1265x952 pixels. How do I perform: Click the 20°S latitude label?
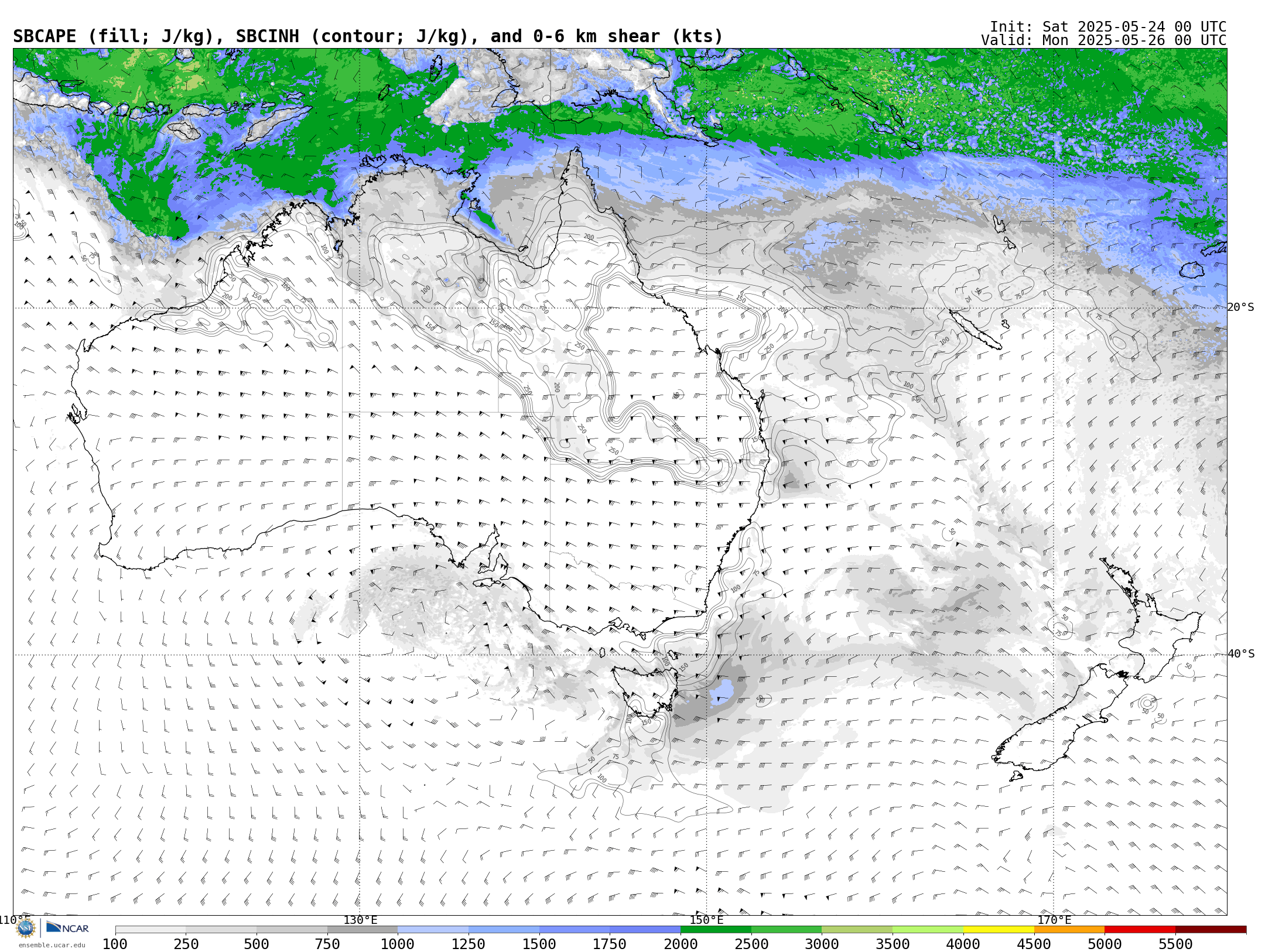pyautogui.click(x=1240, y=307)
